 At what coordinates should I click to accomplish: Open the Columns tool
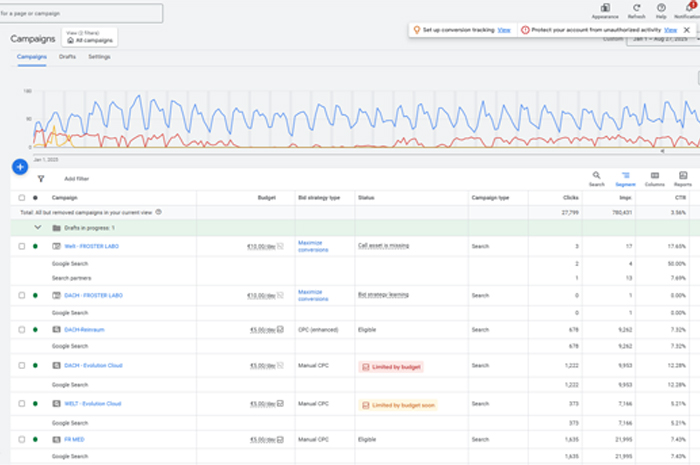click(x=654, y=178)
